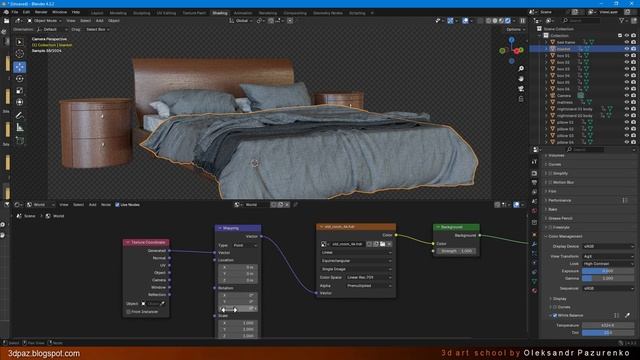This screenshot has width=640, height=360.
Task: Open the Render properties tab icon
Action: 534,173
